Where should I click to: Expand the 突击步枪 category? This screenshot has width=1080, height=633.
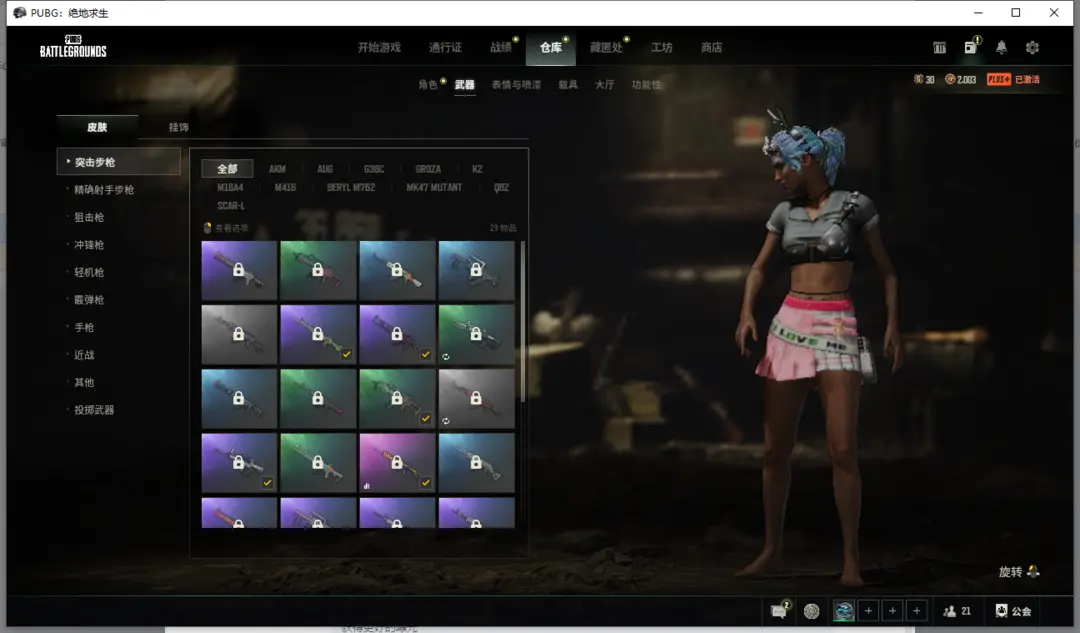click(x=118, y=162)
